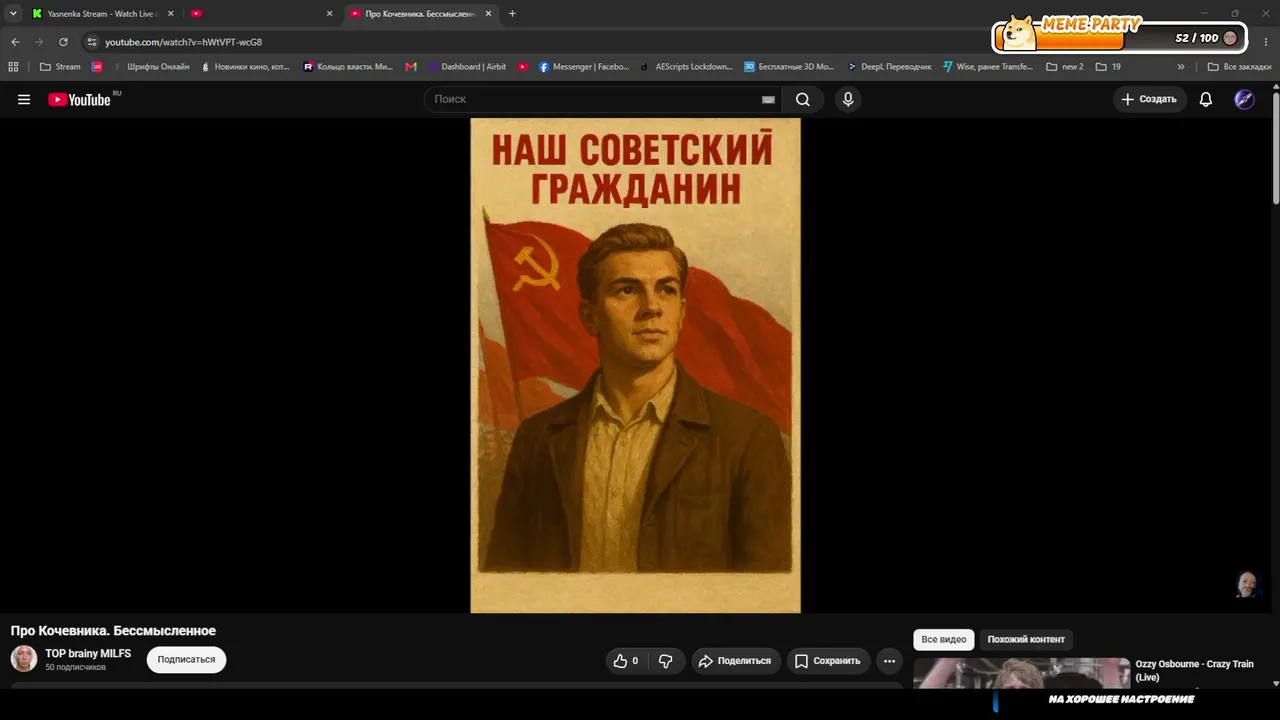Open the AEScripts Lockdown bookmark

pos(687,67)
